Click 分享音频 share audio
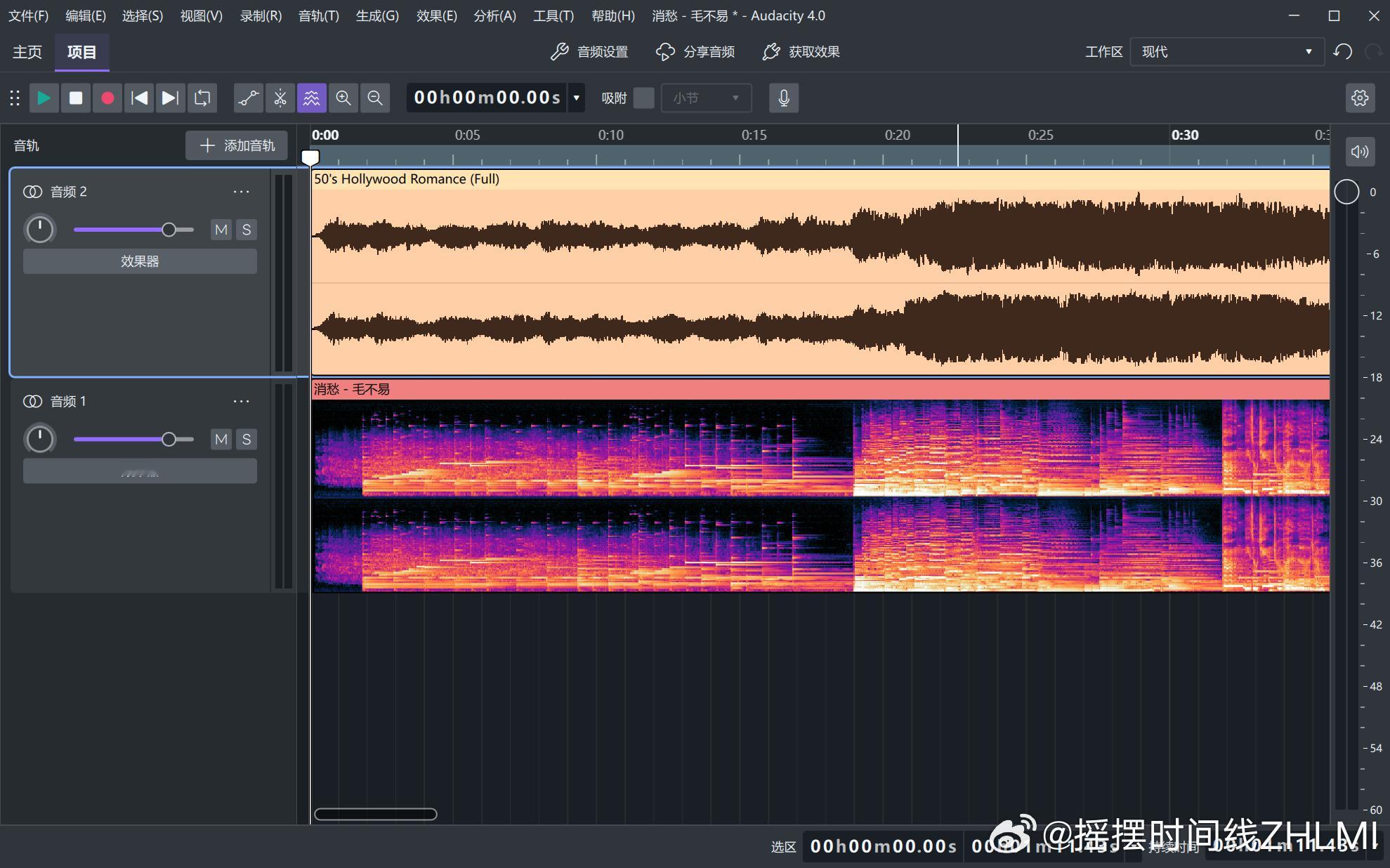Image resolution: width=1390 pixels, height=868 pixels. [x=695, y=52]
